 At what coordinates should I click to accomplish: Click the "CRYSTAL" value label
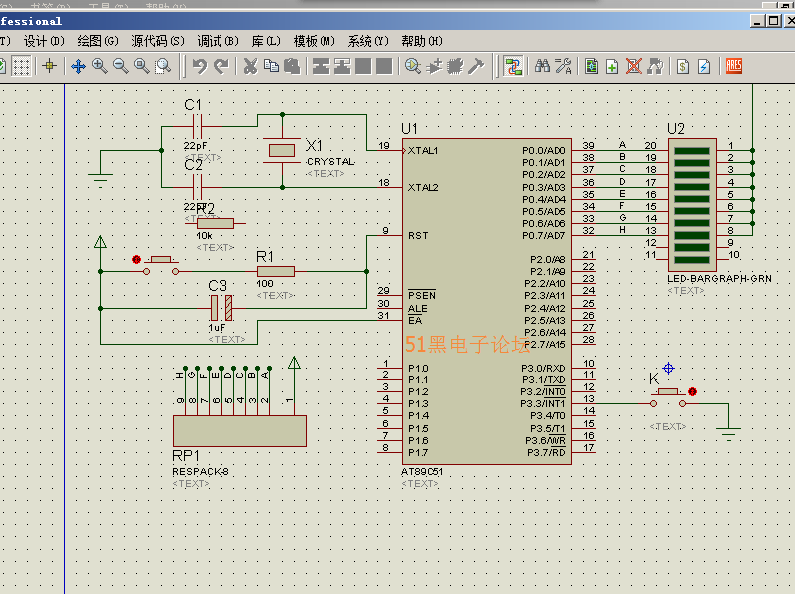pos(331,162)
